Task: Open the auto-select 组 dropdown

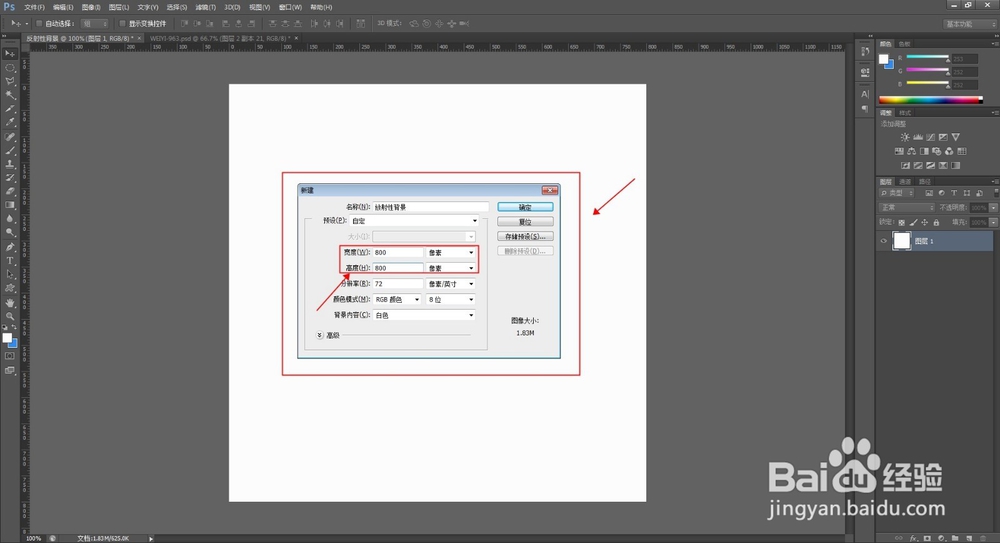Action: pyautogui.click(x=94, y=24)
